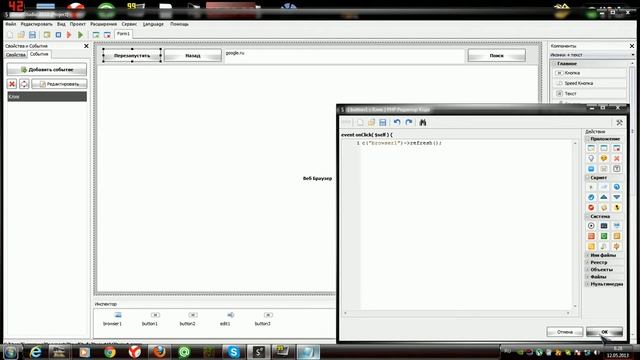Click the Добавить событие button
Viewport: 640px width, 360px height.
coord(47,69)
